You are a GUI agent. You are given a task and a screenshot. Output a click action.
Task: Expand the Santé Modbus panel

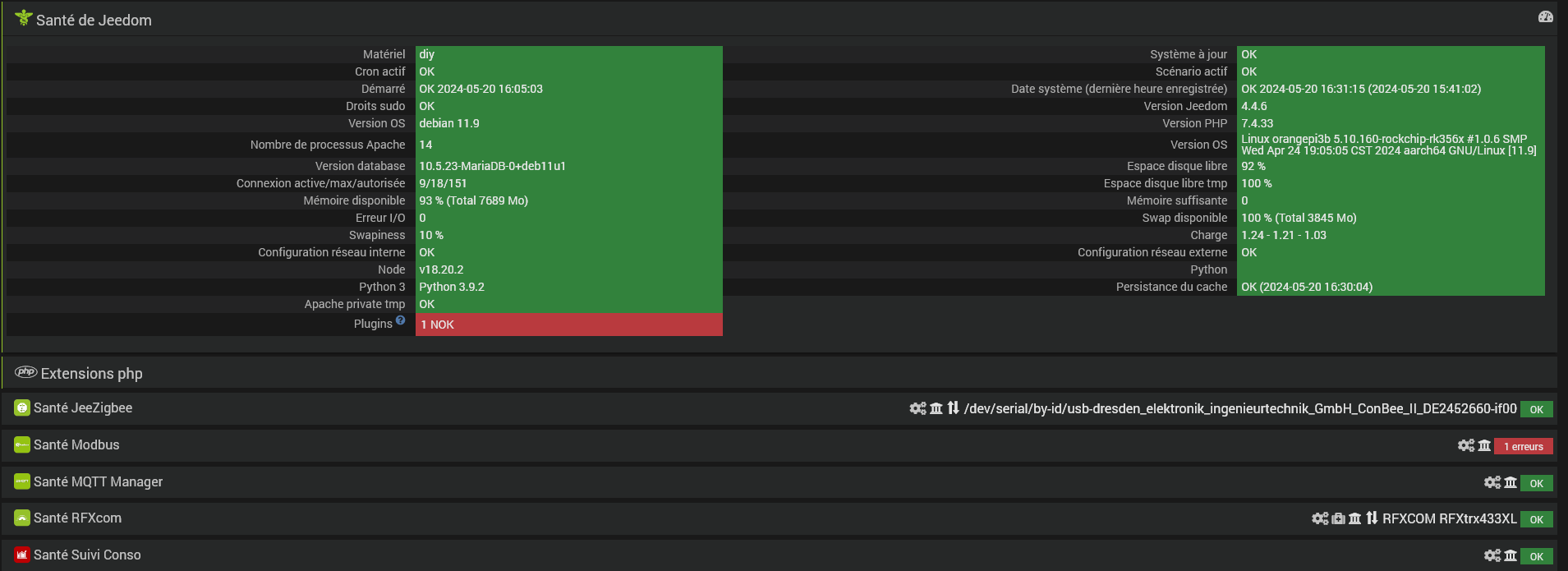pyautogui.click(x=76, y=445)
